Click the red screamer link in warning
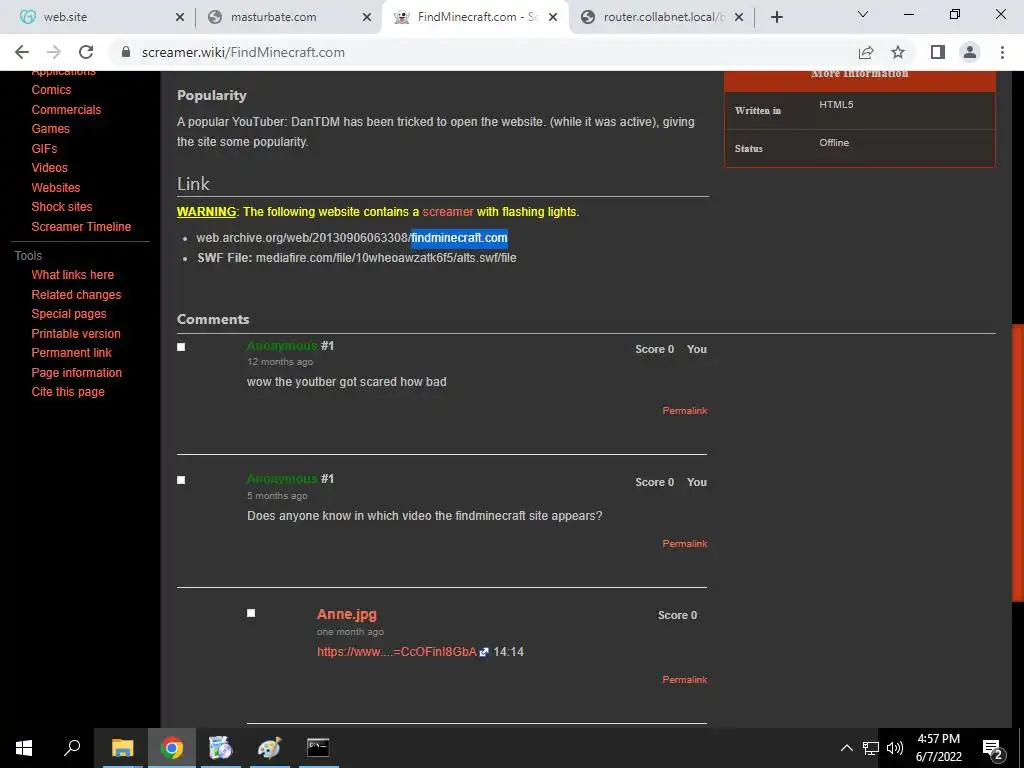1024x768 pixels. click(x=447, y=212)
